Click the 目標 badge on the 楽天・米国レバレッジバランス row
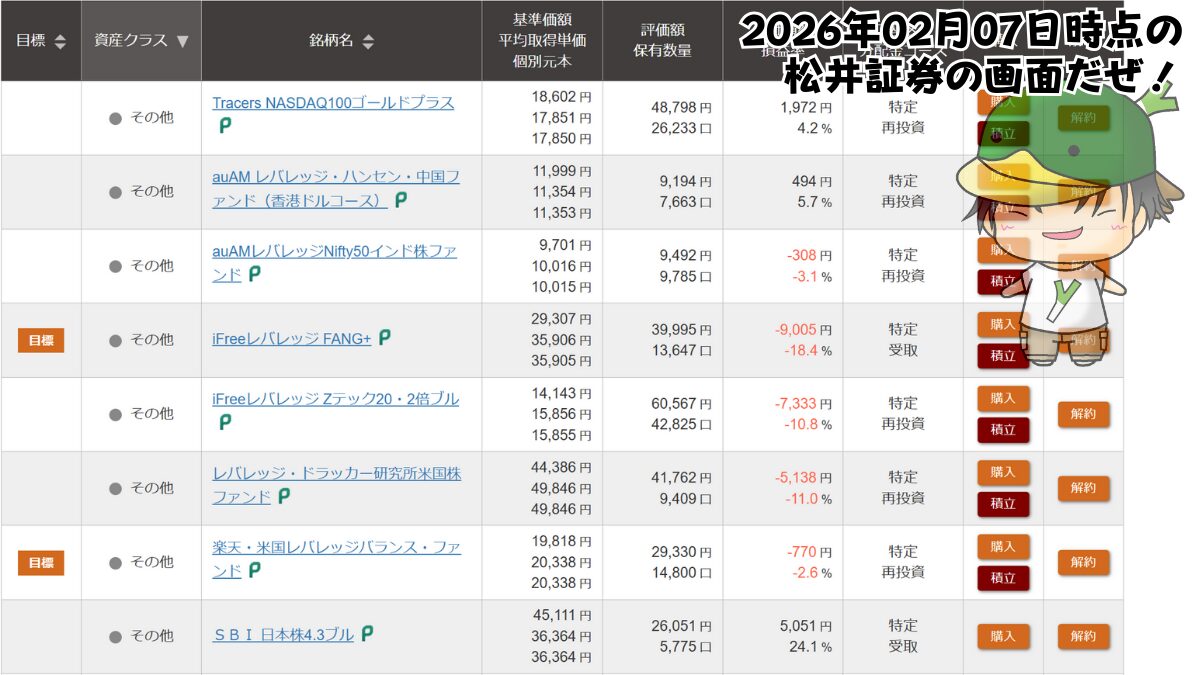The height and width of the screenshot is (675, 1200). coord(40,561)
